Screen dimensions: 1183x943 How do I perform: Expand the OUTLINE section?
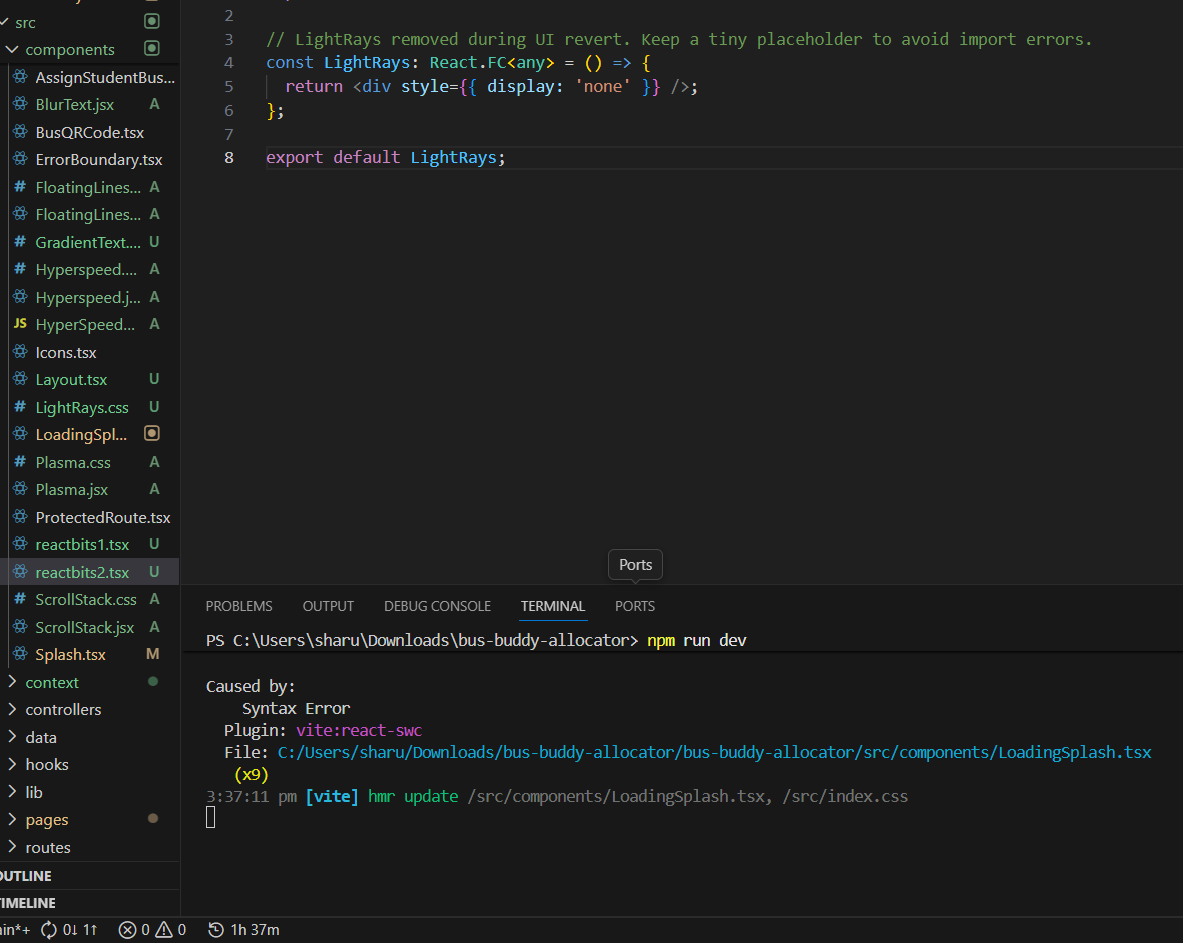(26, 876)
